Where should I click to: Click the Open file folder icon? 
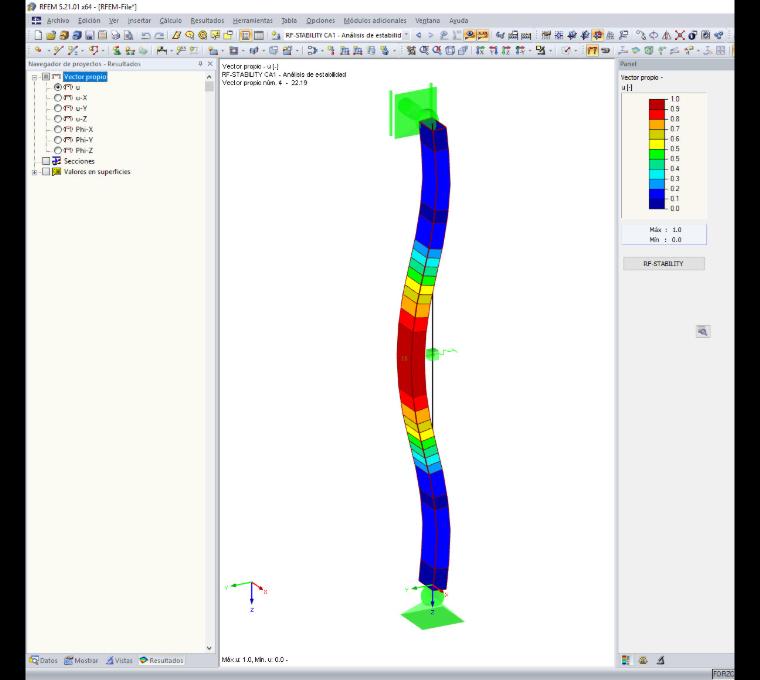coord(51,35)
